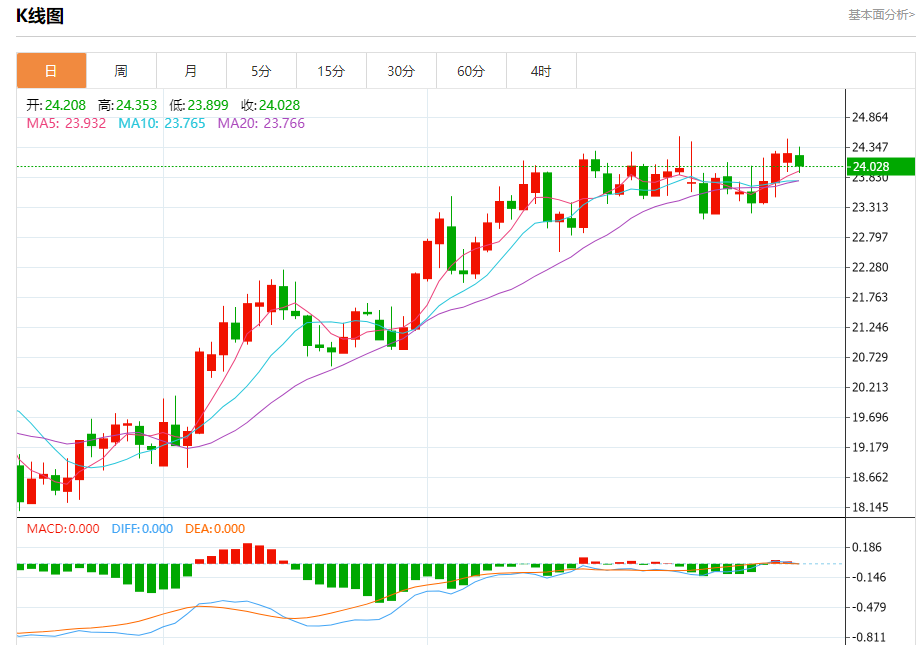Click the 19.179 price axis label
922x645 pixels.
[870, 447]
